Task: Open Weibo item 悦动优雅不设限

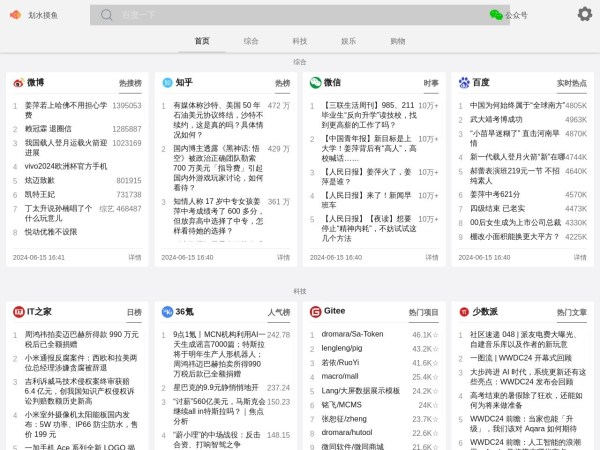Action: pos(51,232)
